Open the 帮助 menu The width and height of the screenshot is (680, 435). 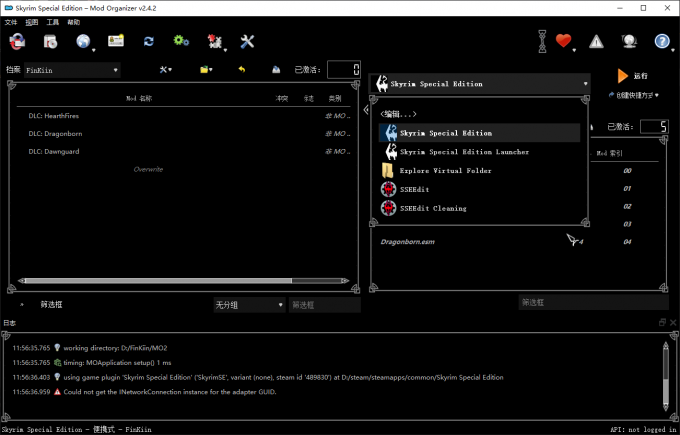click(74, 22)
